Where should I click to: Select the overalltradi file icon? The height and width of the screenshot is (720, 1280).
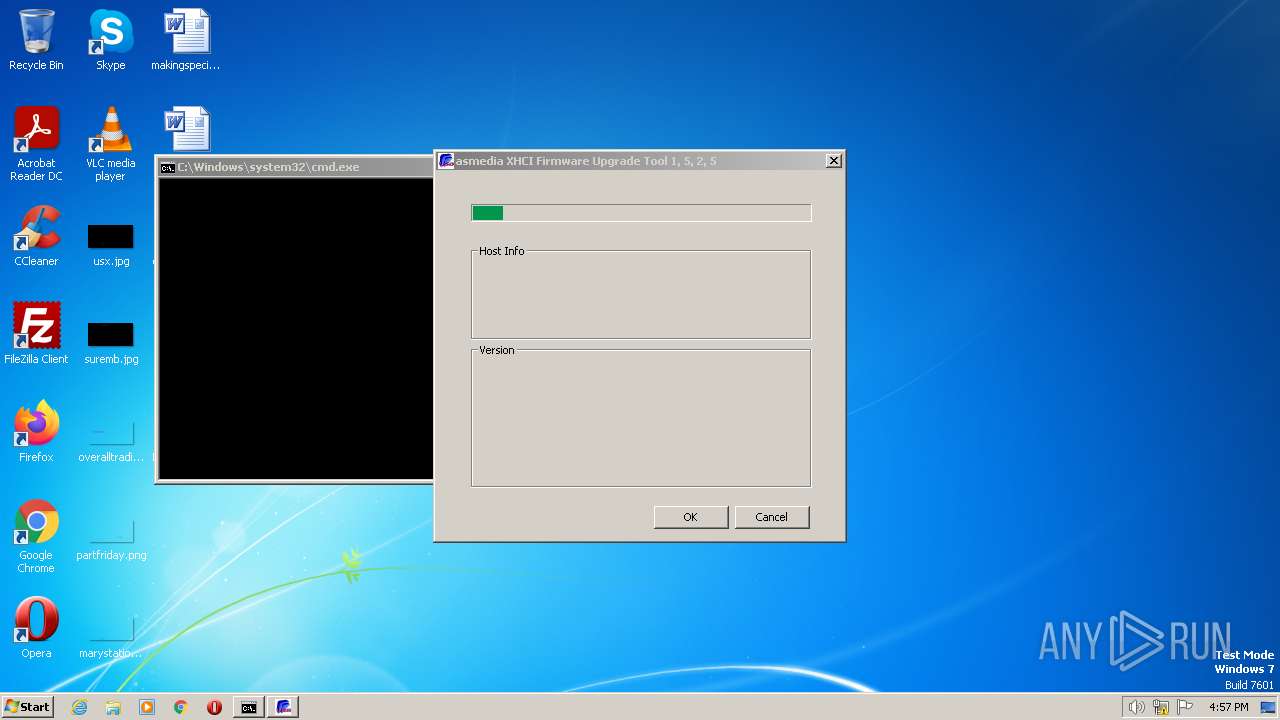click(x=110, y=441)
